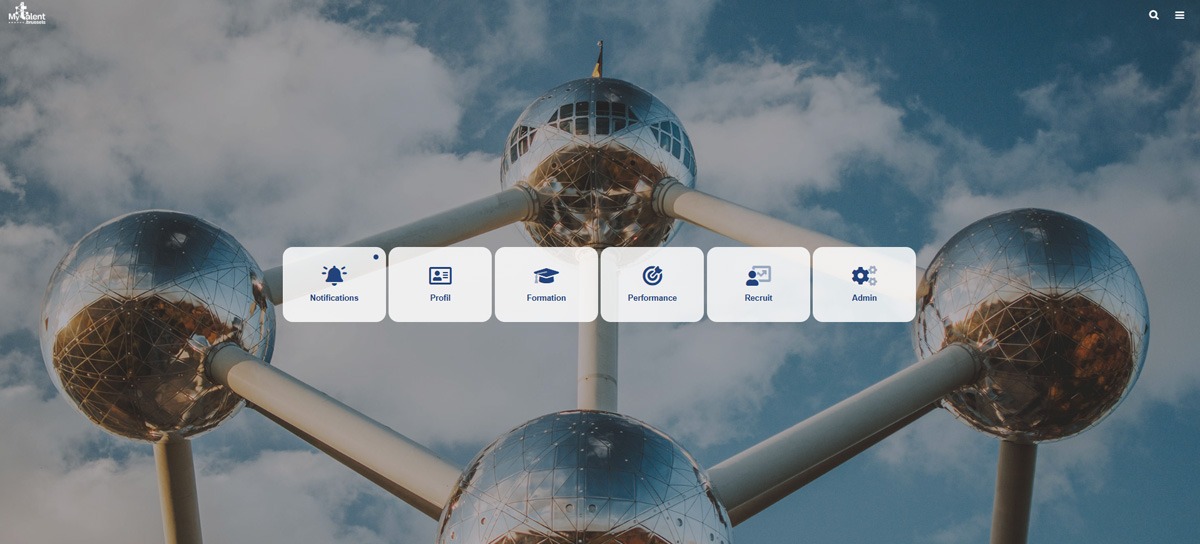This screenshot has height=544, width=1200.
Task: Select the Formation text label
Action: [x=546, y=298]
